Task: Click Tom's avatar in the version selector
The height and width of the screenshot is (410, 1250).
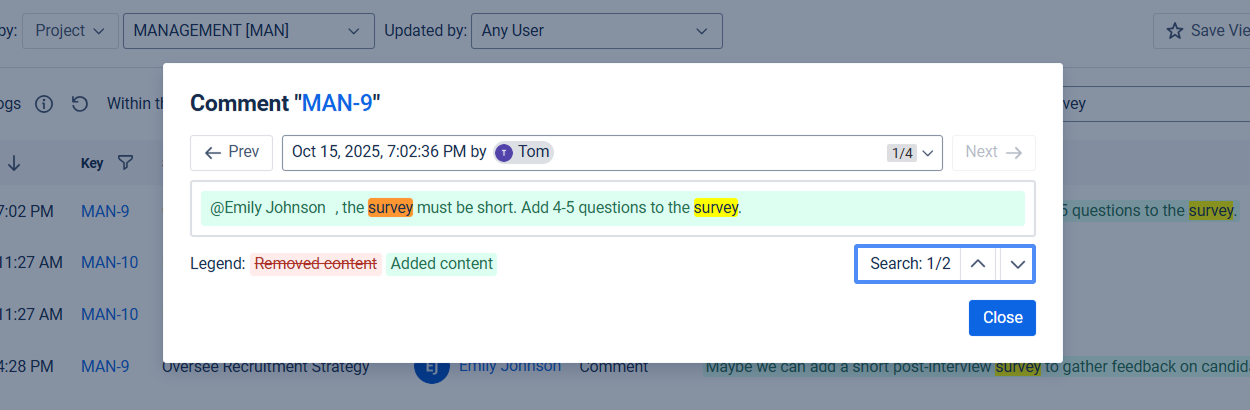Action: coord(504,152)
